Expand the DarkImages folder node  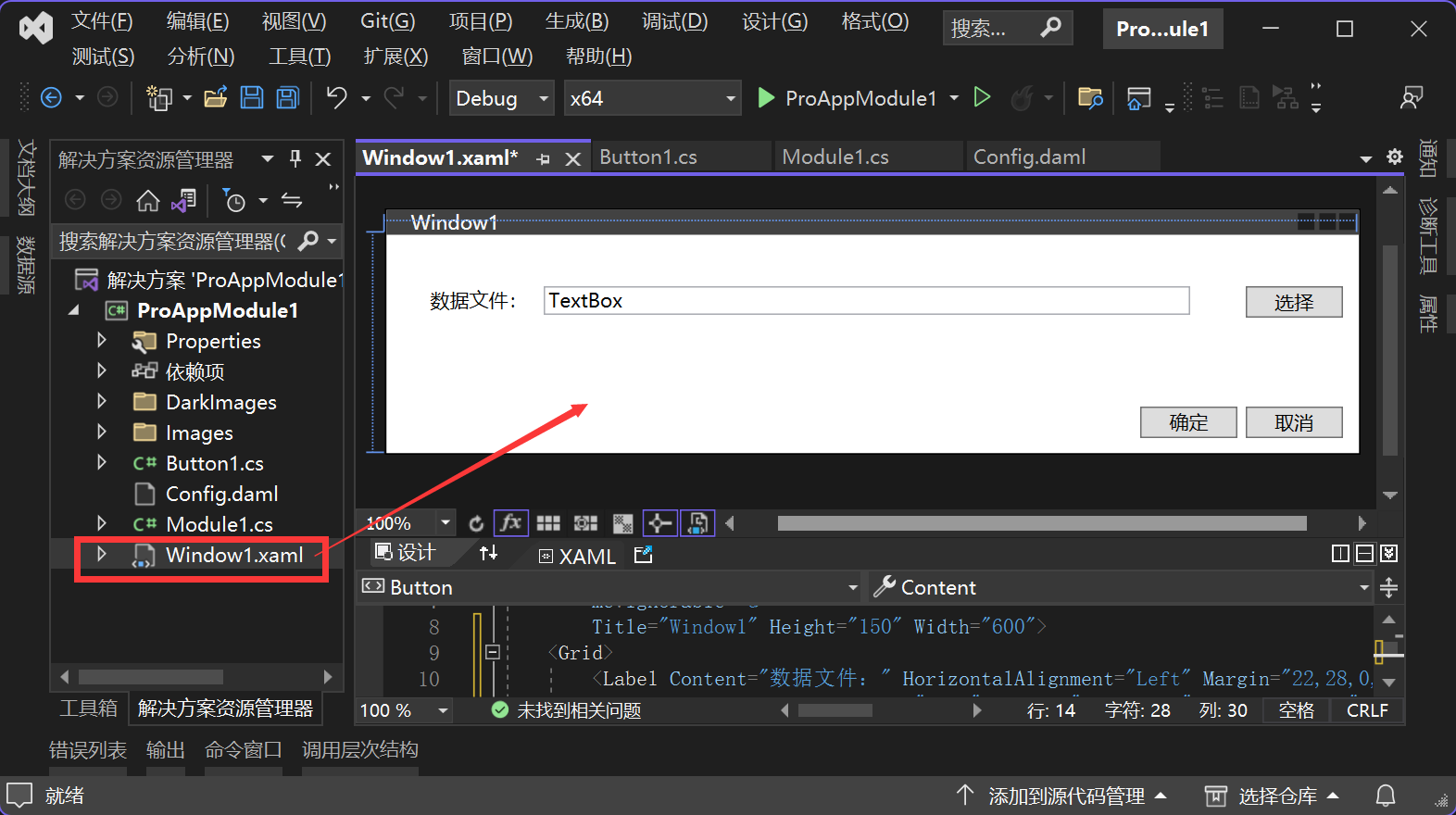[102, 402]
